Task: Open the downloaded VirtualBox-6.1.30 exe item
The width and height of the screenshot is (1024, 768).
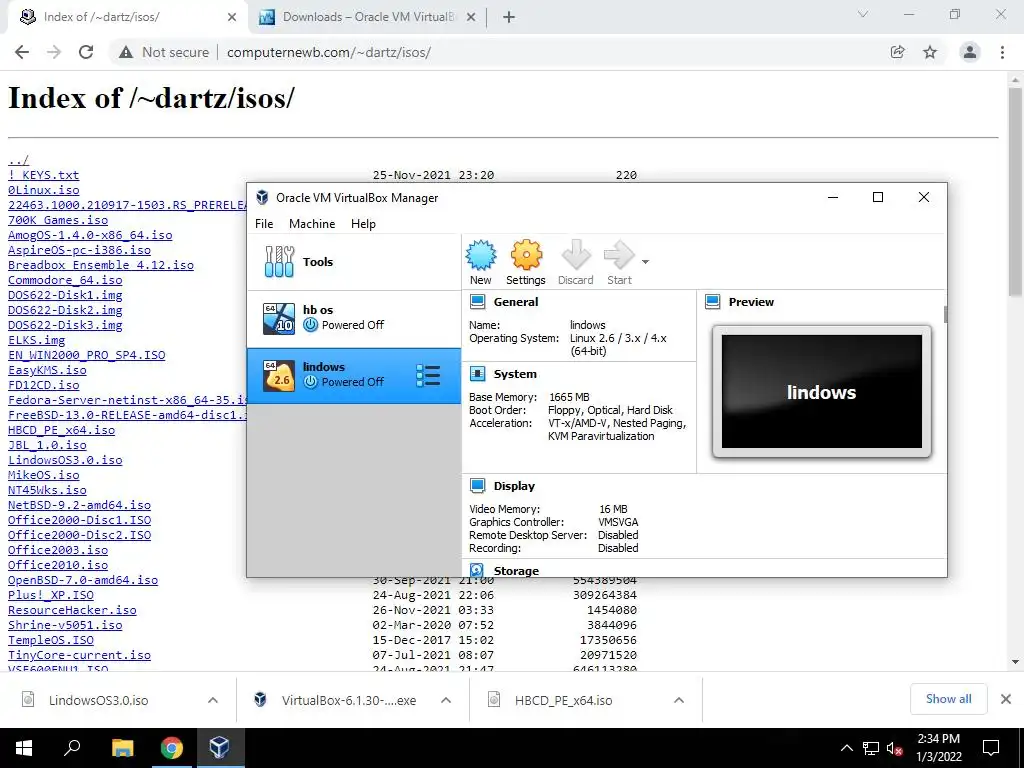Action: [349, 700]
